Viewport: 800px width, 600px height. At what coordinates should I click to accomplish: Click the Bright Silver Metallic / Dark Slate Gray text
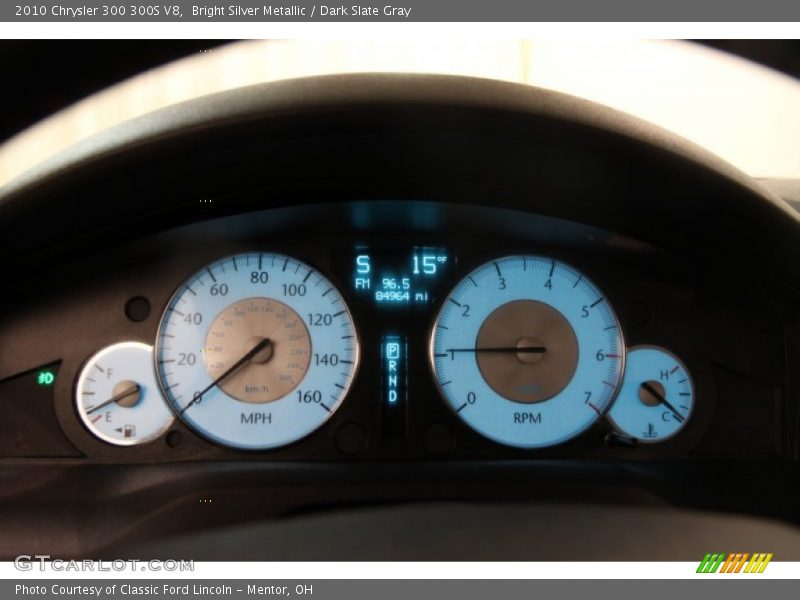[x=301, y=11]
